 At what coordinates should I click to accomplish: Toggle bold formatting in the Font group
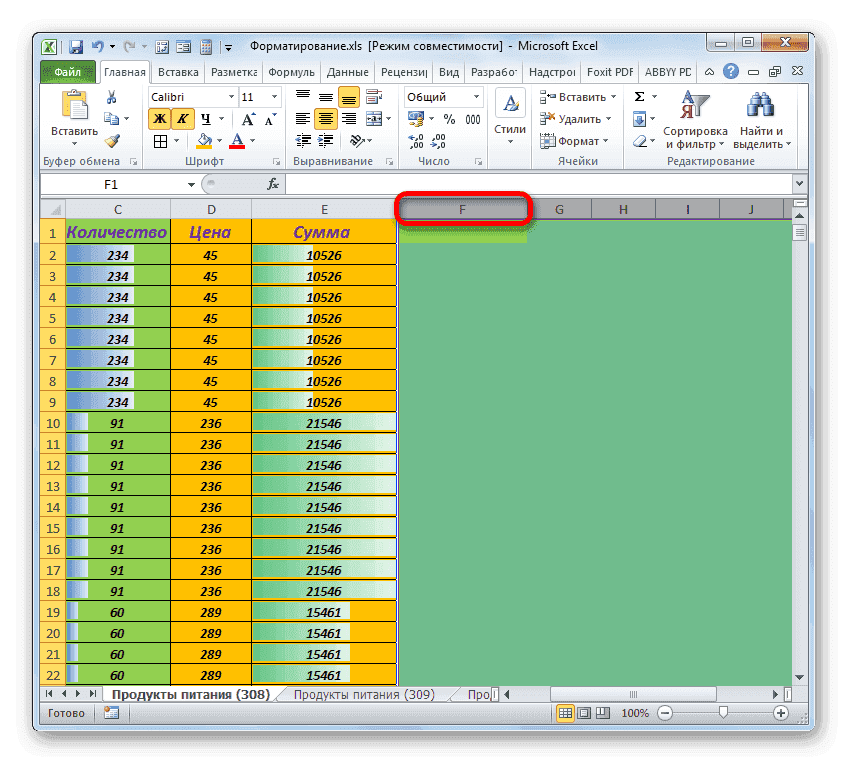160,119
